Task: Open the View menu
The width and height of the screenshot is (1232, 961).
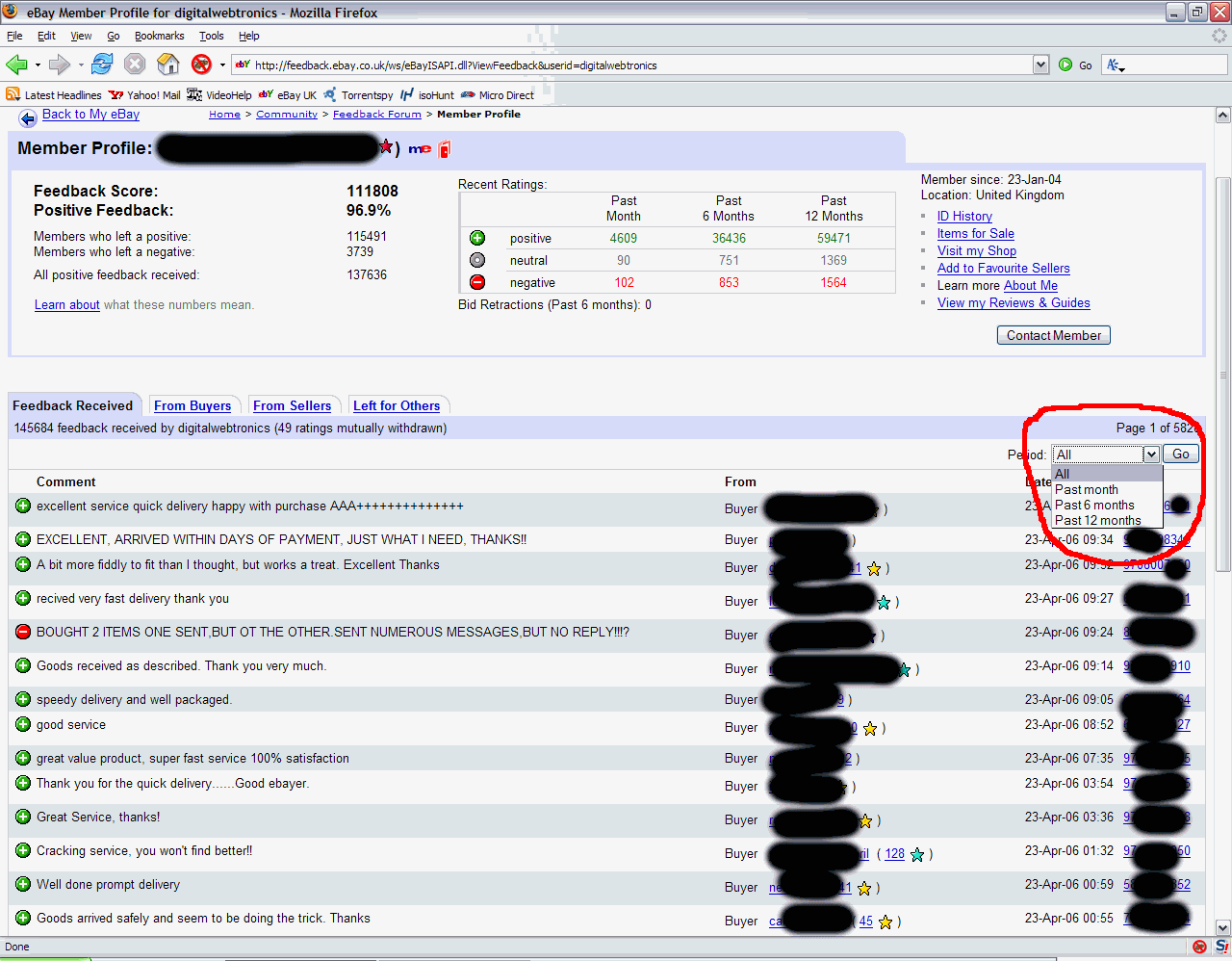Action: click(x=81, y=36)
